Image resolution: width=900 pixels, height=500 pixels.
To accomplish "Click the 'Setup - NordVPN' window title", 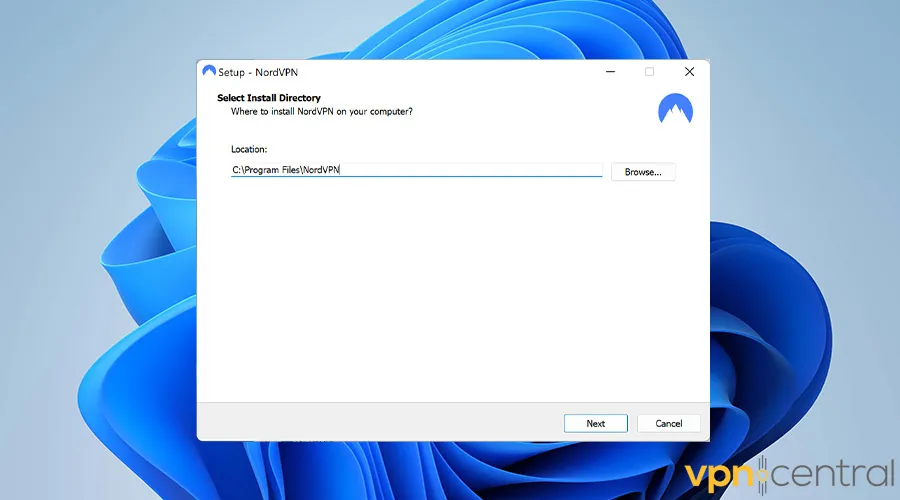I will (x=258, y=72).
